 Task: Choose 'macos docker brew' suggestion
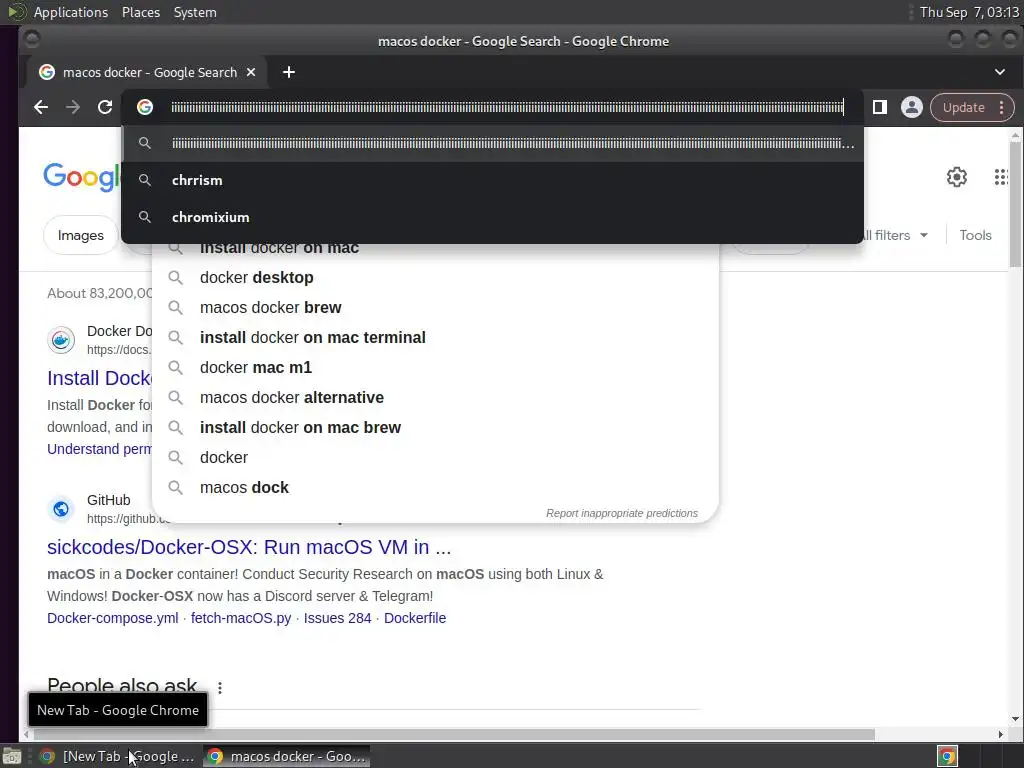435,308
